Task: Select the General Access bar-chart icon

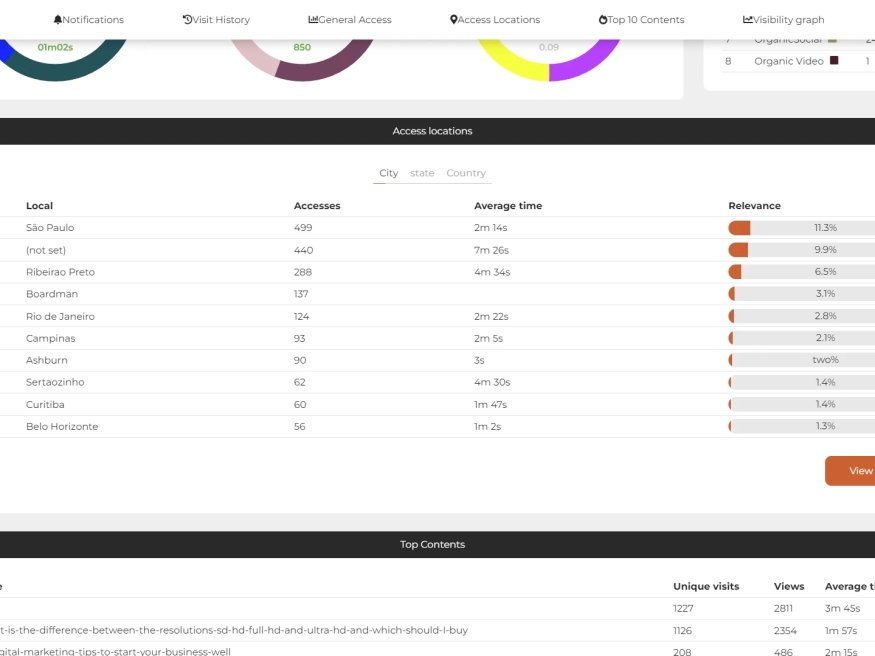Action: [313, 18]
